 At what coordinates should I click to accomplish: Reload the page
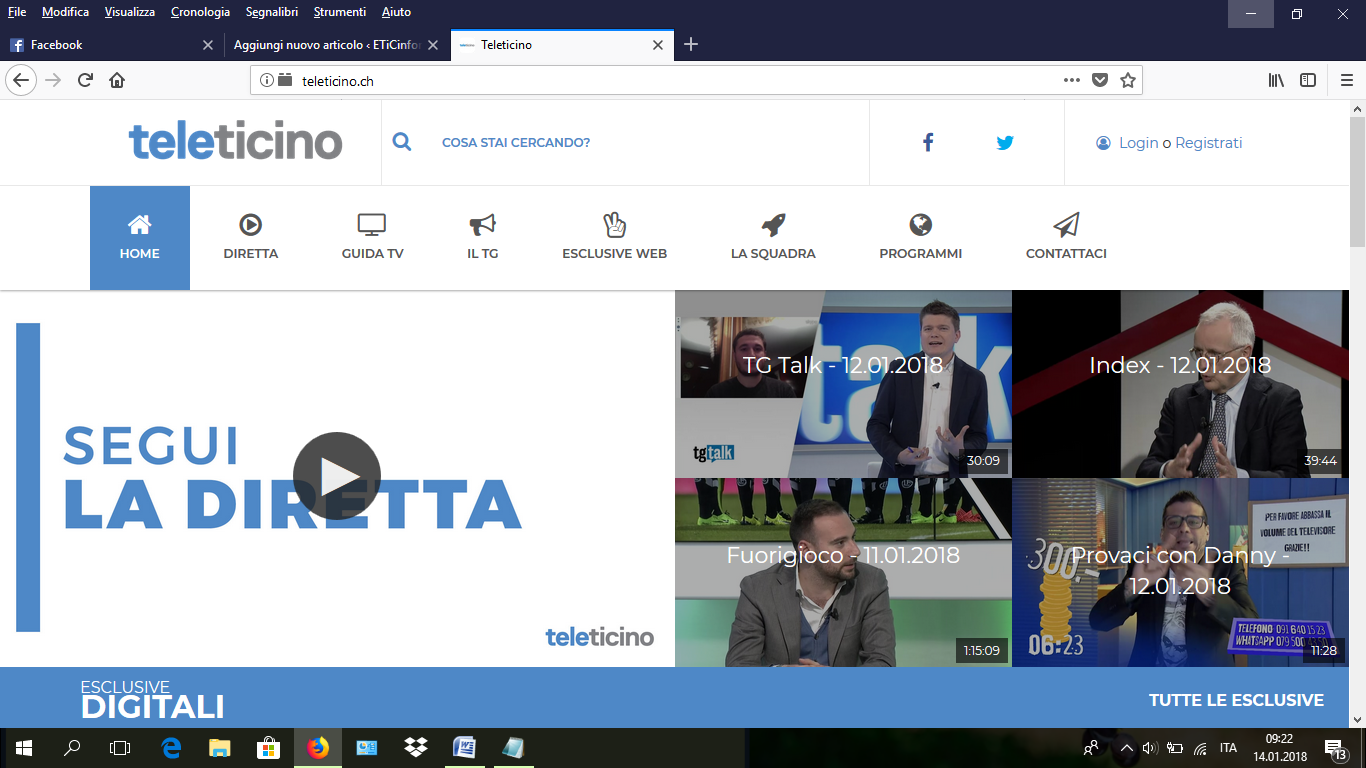pyautogui.click(x=85, y=80)
